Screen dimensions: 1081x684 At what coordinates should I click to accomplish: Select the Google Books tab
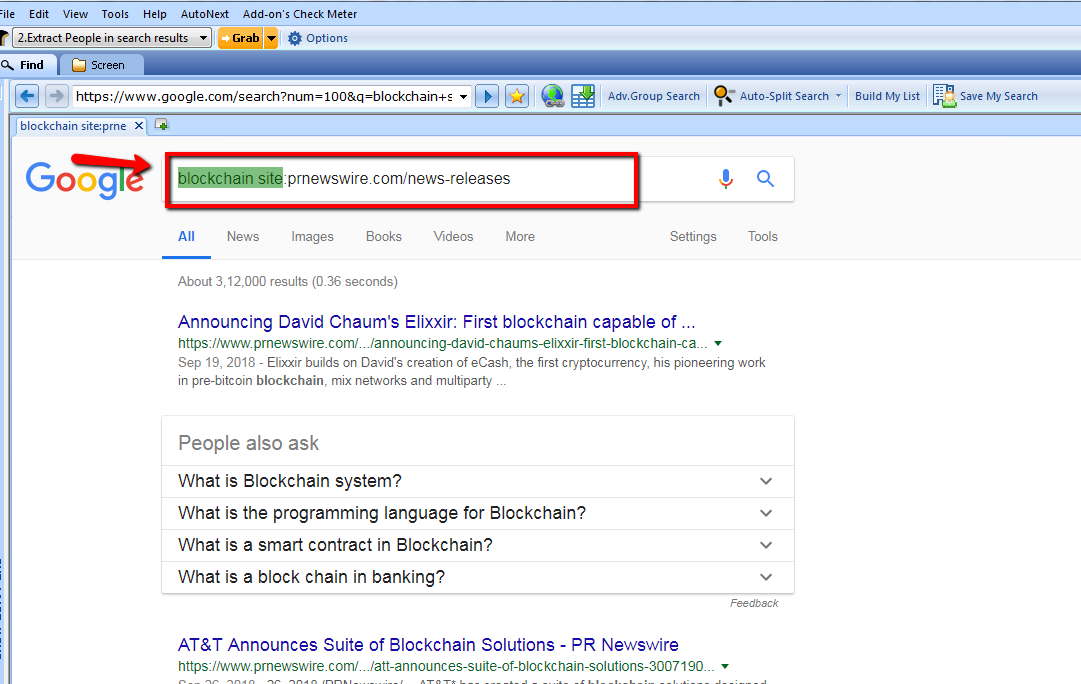point(383,237)
